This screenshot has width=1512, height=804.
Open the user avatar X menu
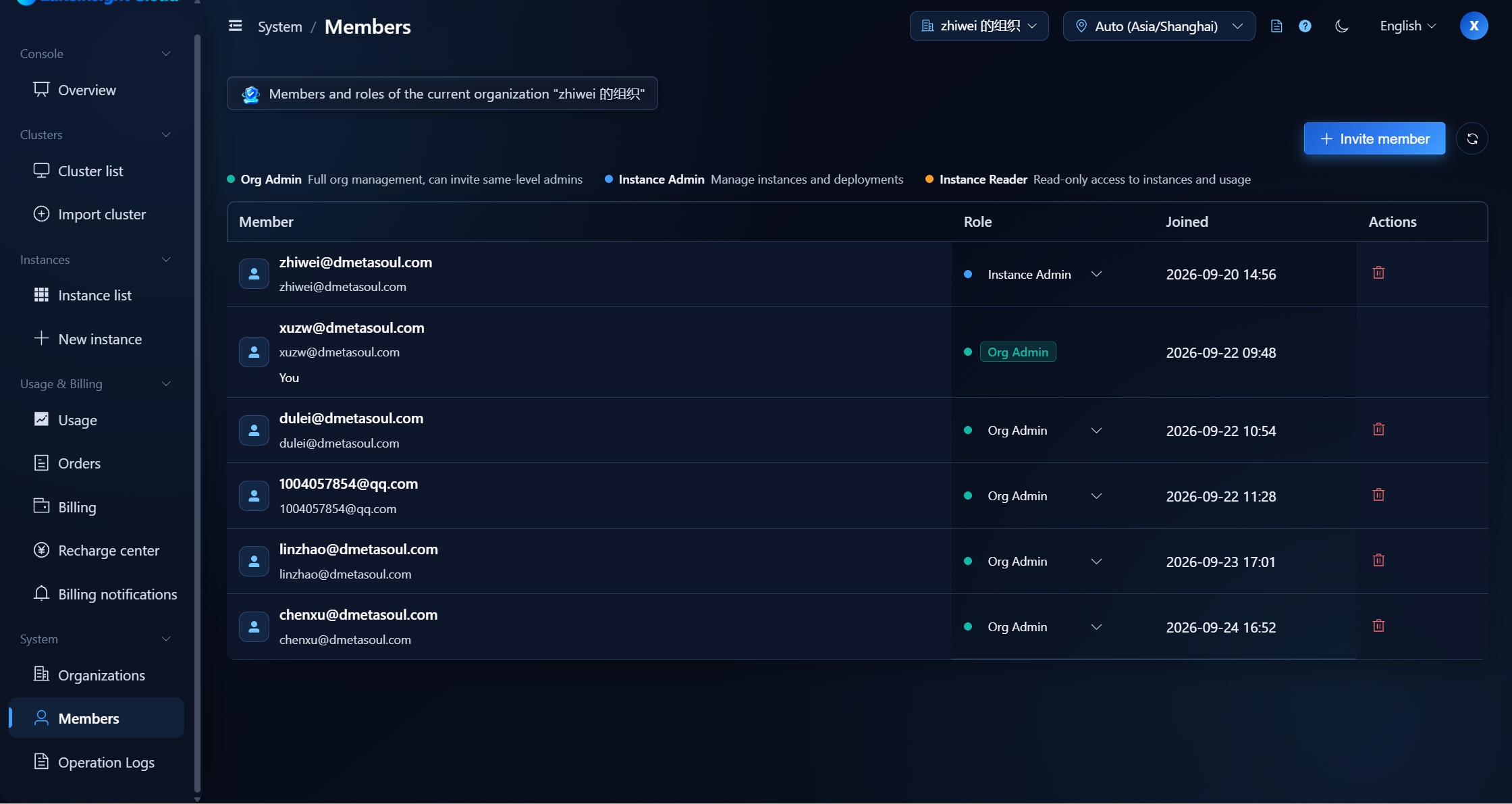(1474, 26)
